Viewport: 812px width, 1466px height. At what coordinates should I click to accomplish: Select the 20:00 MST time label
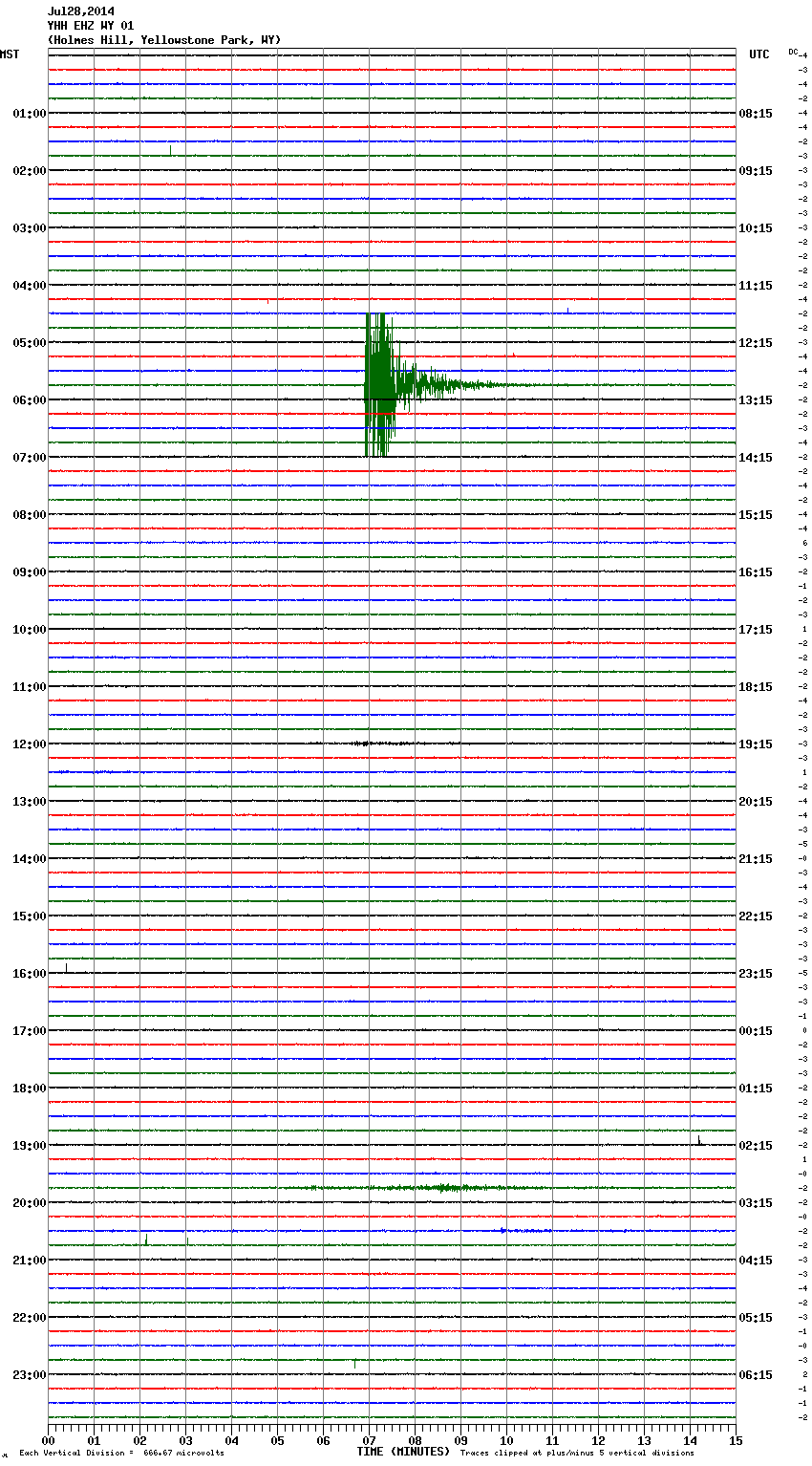point(30,1203)
